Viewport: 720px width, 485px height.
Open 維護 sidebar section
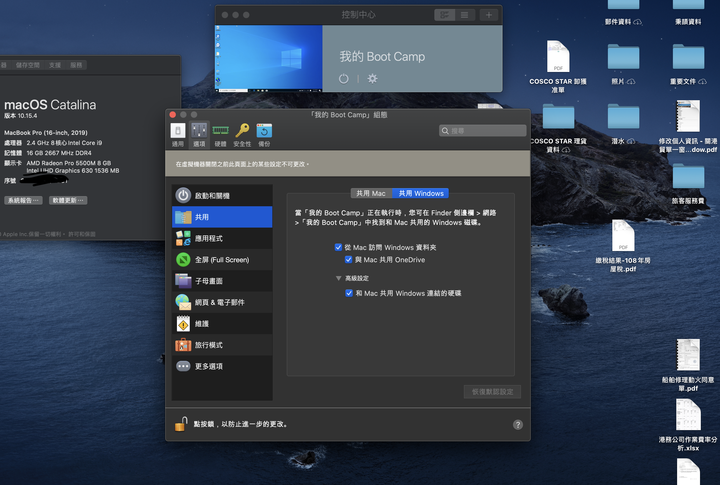(x=222, y=323)
